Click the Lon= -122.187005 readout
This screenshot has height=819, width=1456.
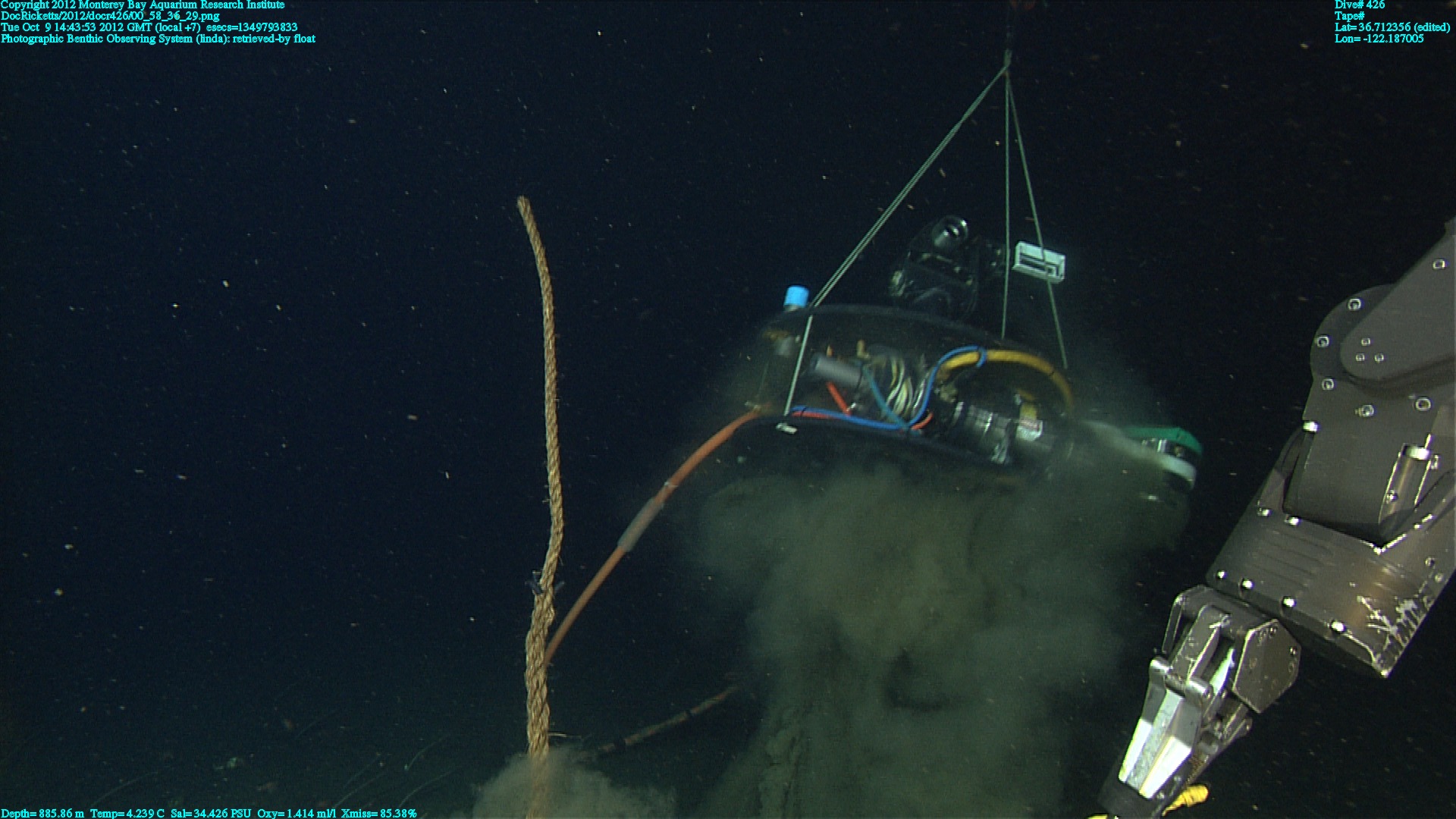1379,39
